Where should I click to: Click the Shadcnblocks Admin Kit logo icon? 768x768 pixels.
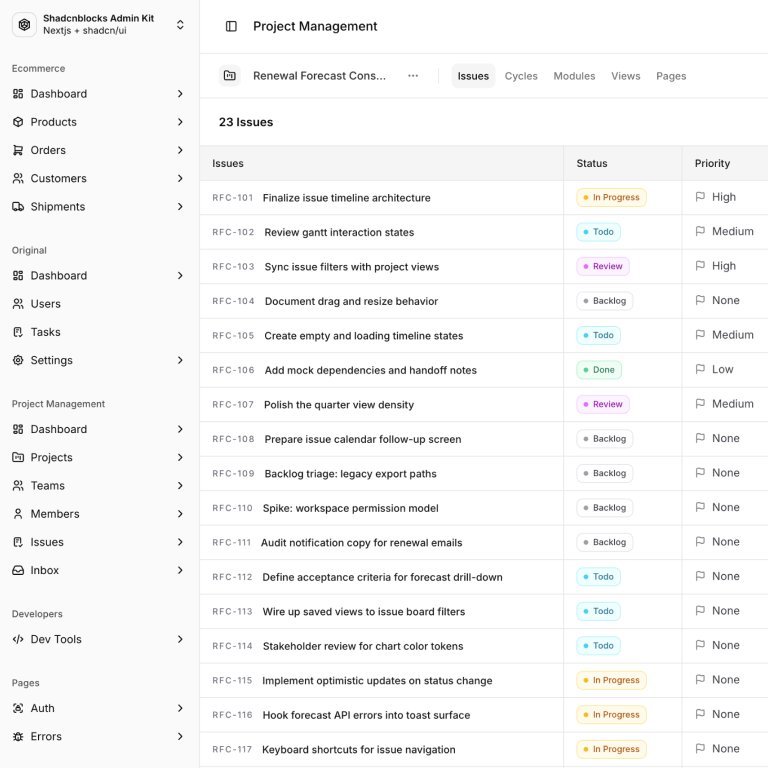pyautogui.click(x=24, y=24)
